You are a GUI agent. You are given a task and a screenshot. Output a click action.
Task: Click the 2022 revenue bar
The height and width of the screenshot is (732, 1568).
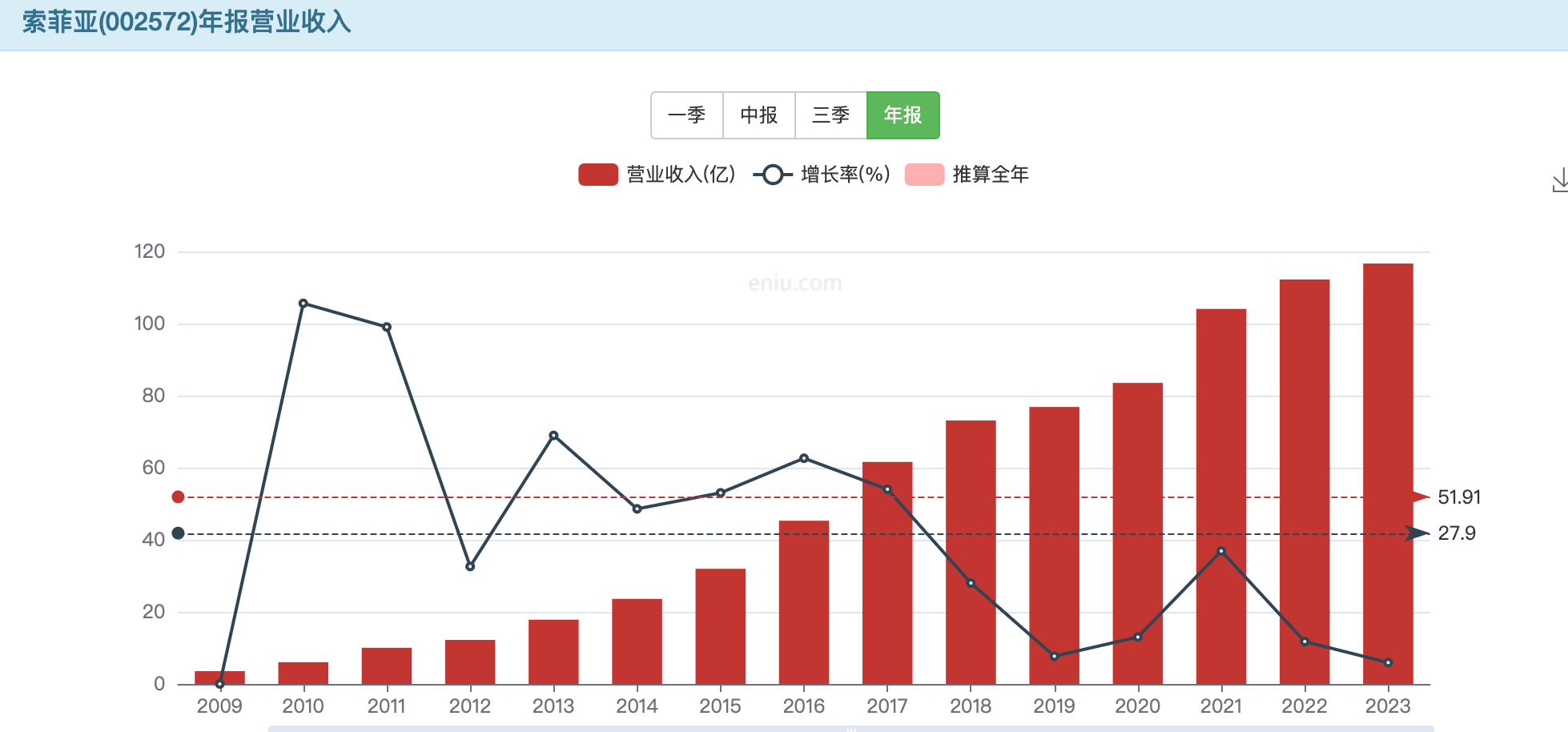pos(1305,481)
